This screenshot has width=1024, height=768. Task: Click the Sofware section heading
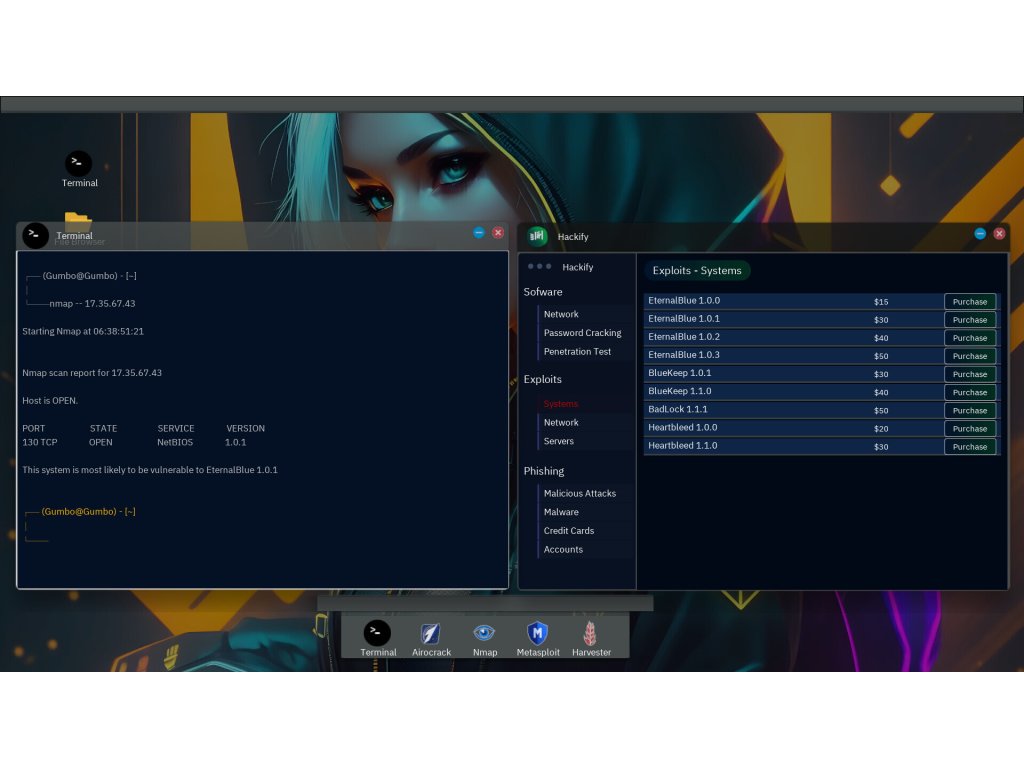(x=543, y=292)
